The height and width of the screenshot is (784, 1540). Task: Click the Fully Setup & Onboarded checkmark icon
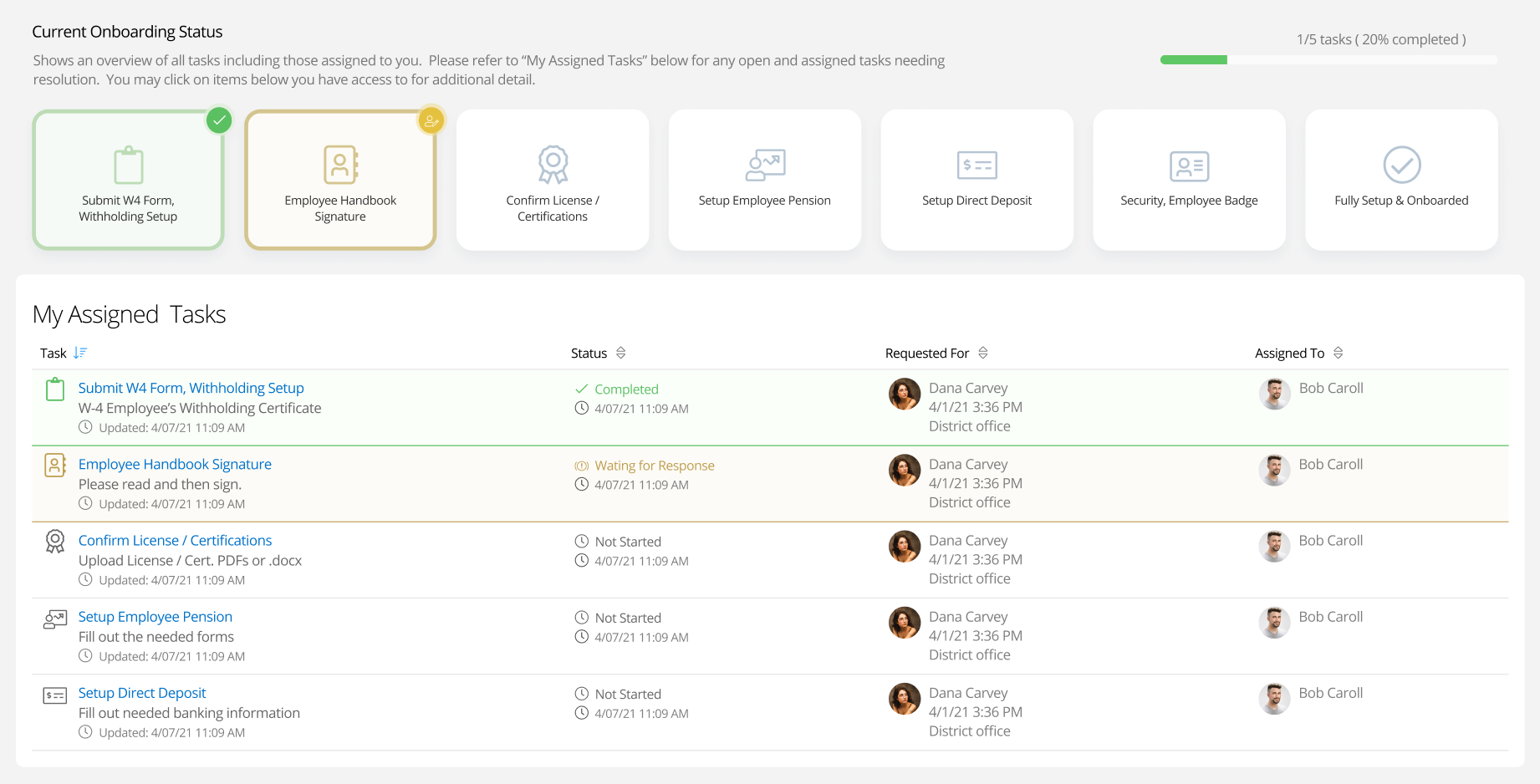[x=1401, y=166]
